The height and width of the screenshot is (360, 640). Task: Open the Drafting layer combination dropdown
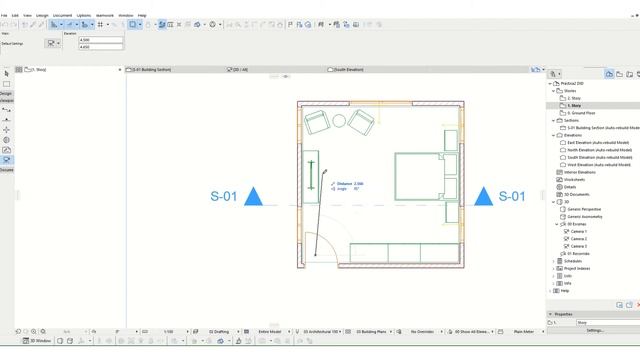220,332
